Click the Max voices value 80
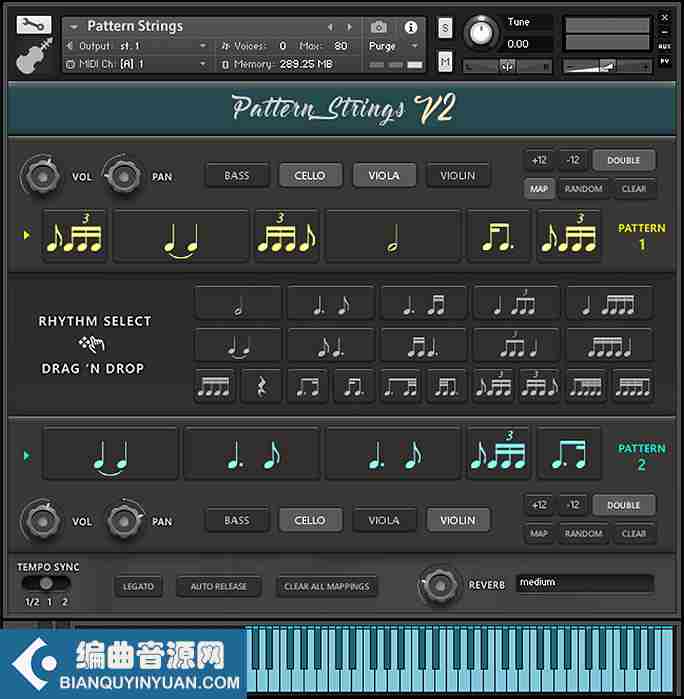Screen dimensions: 684x699 point(340,46)
